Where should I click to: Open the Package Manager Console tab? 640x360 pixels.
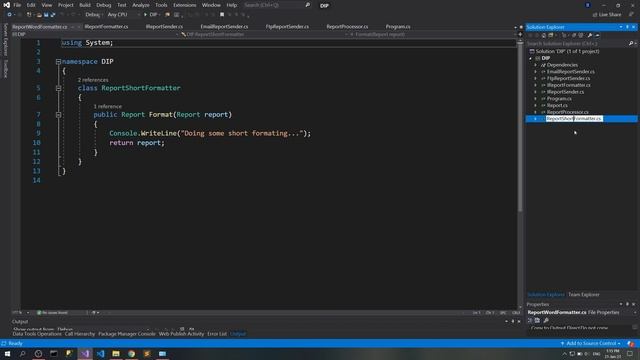127,334
